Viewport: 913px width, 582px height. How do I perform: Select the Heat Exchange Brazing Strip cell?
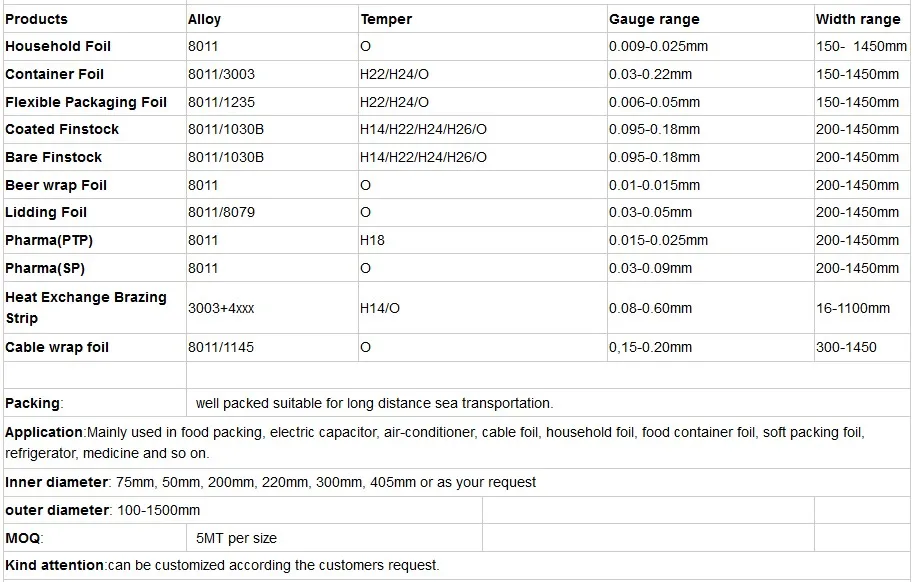[x=86, y=307]
